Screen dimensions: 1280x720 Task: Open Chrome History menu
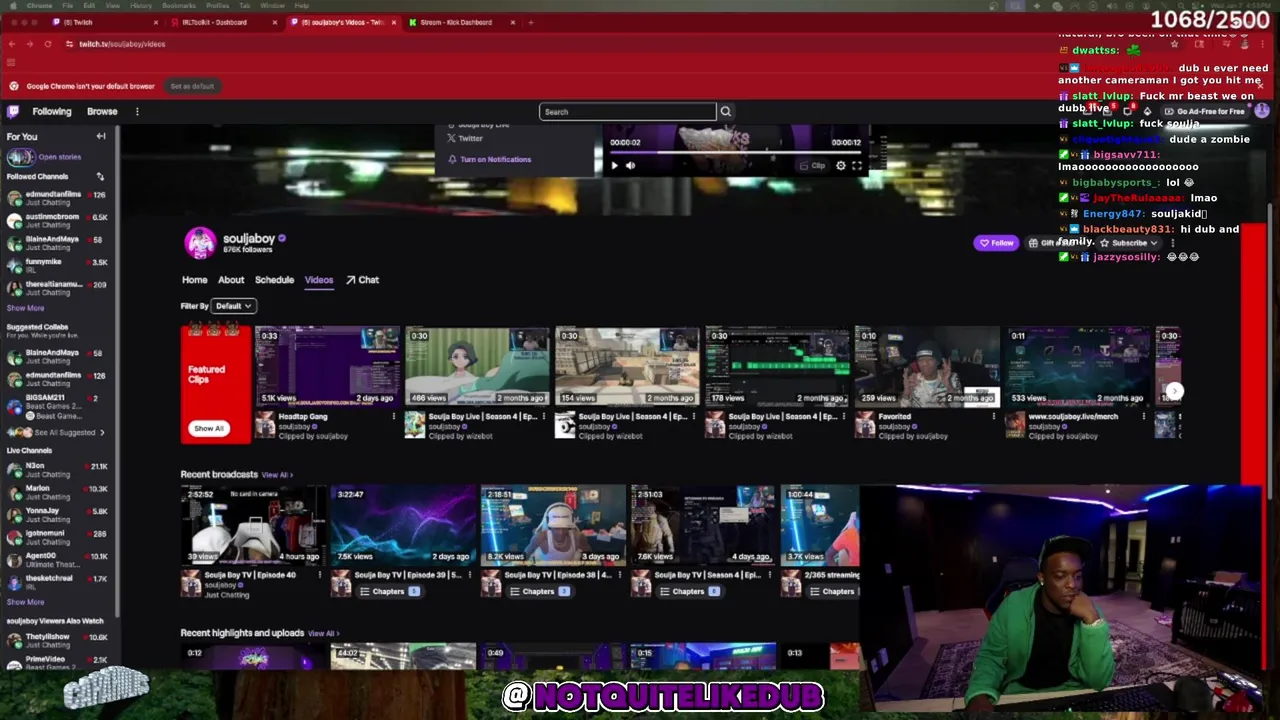[x=141, y=5]
